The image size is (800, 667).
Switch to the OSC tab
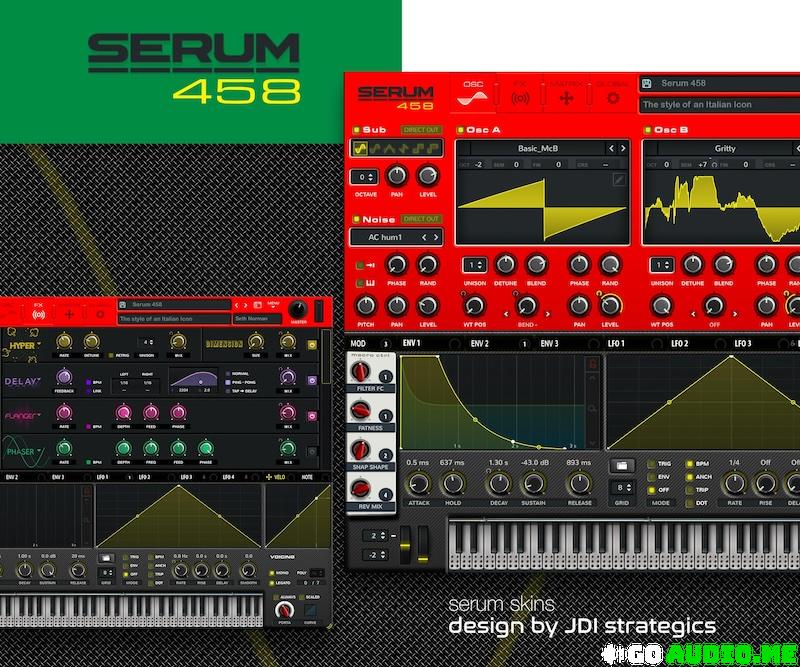click(x=473, y=92)
